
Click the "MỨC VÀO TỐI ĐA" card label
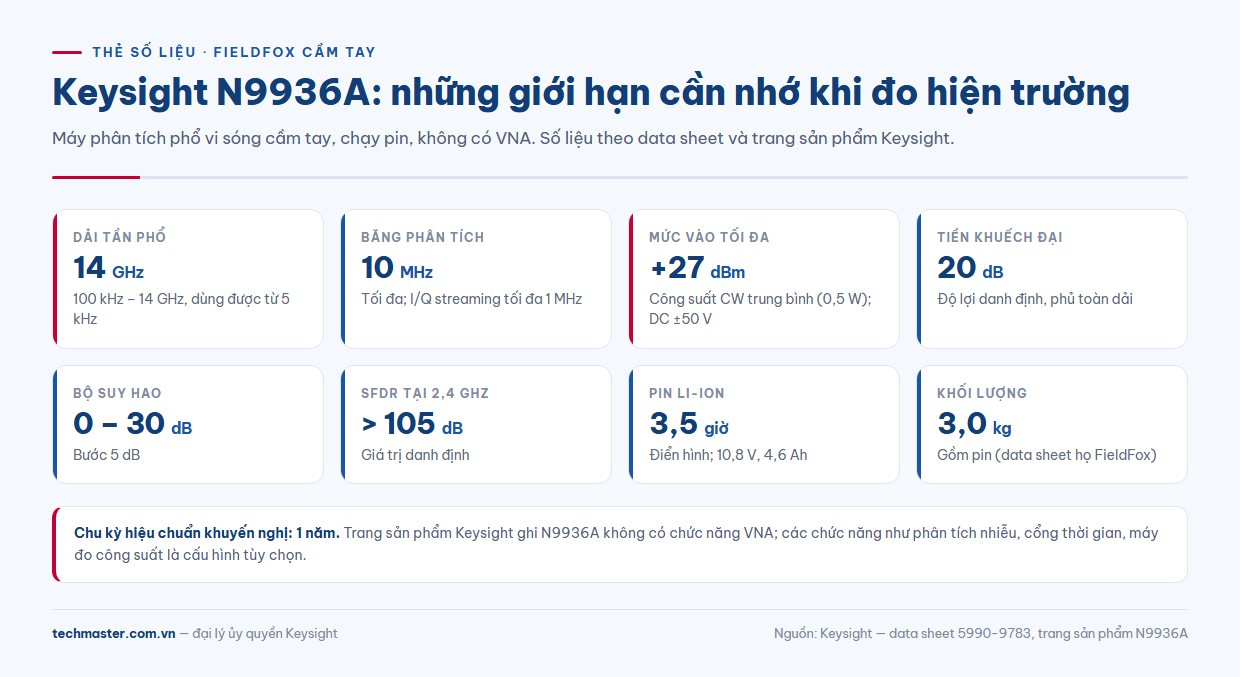709,237
